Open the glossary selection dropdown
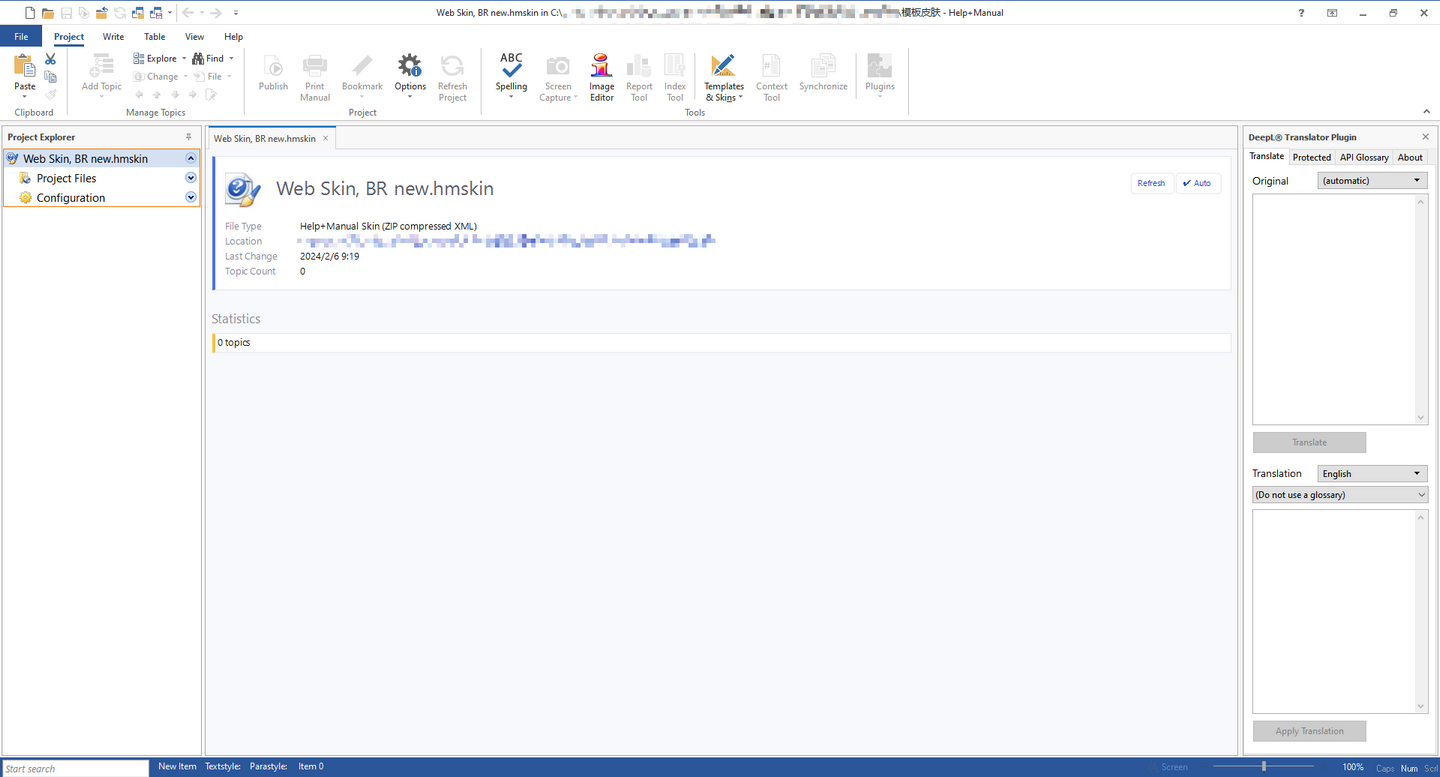The width and height of the screenshot is (1440, 777). [x=1339, y=495]
